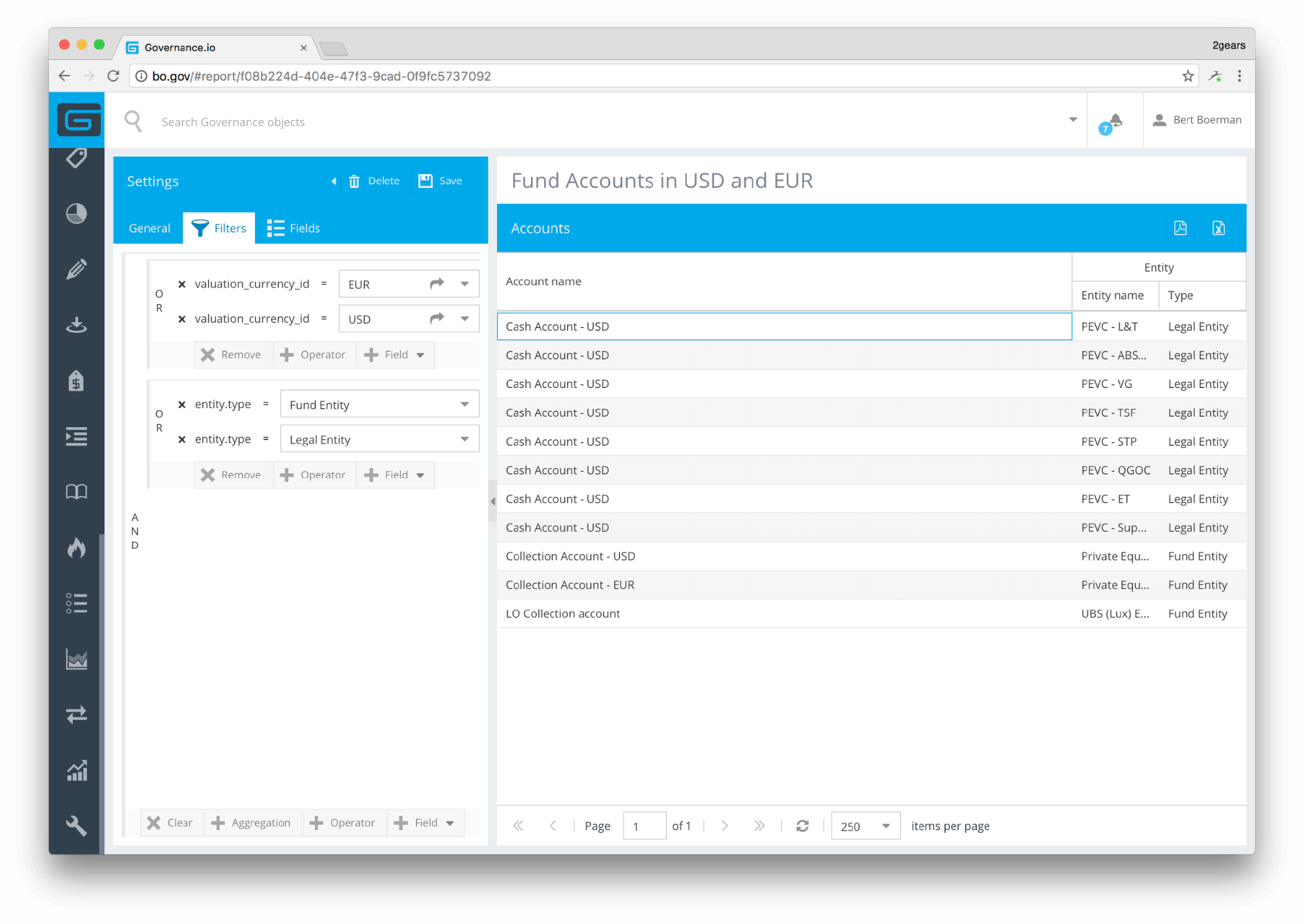Open Field dropdown in currency group
The image size is (1304, 924).
tap(395, 355)
